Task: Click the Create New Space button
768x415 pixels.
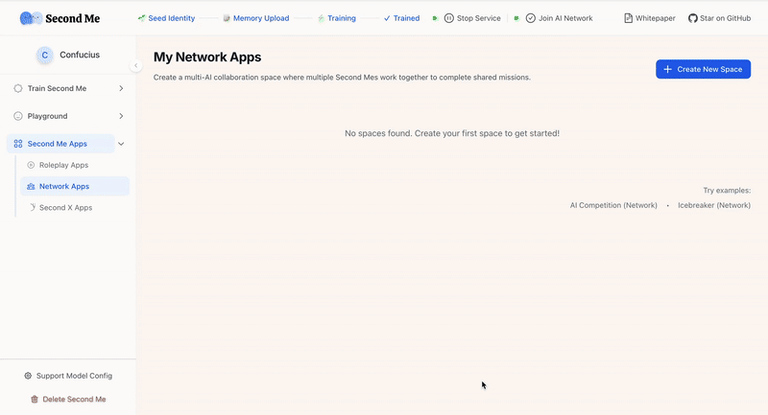Action: (703, 69)
